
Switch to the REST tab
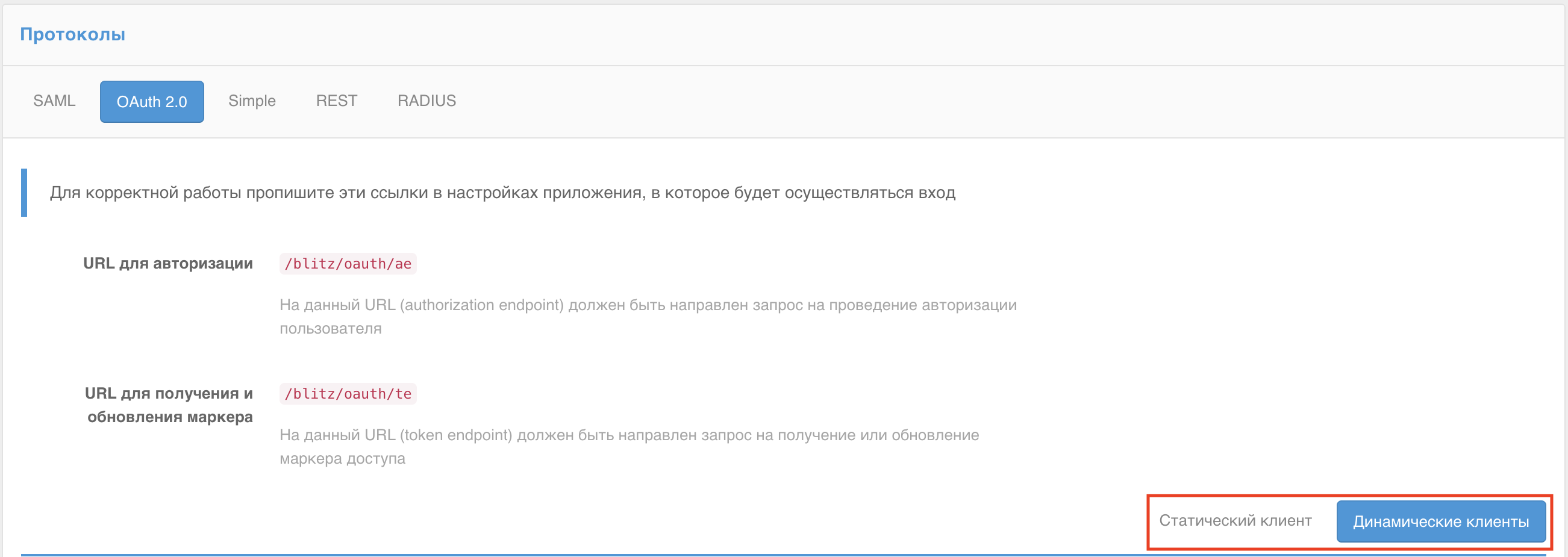[x=337, y=101]
